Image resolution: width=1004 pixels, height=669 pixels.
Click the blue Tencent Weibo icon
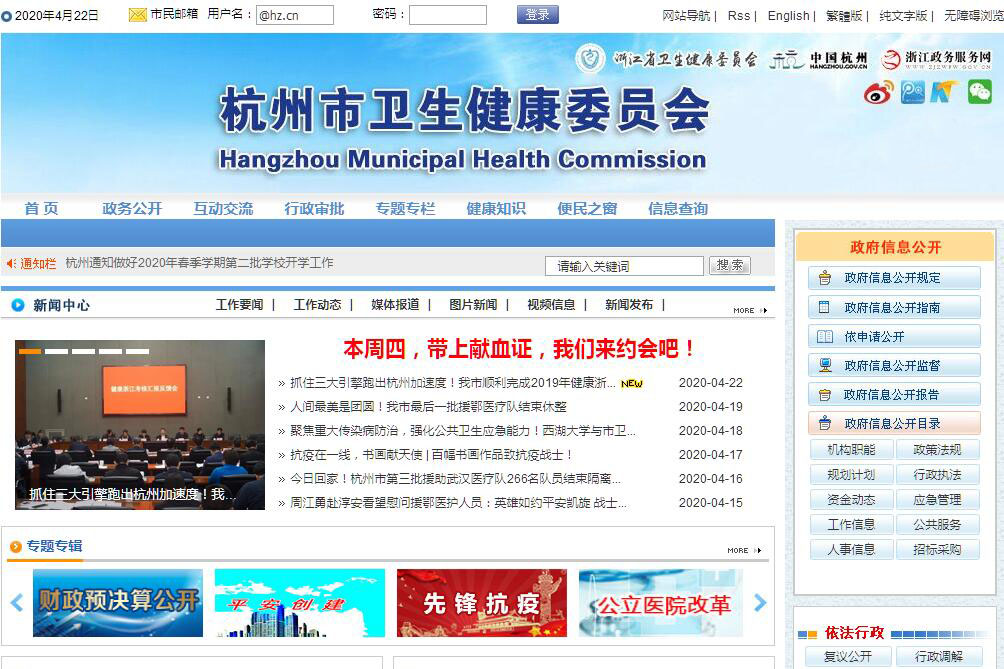(x=912, y=92)
